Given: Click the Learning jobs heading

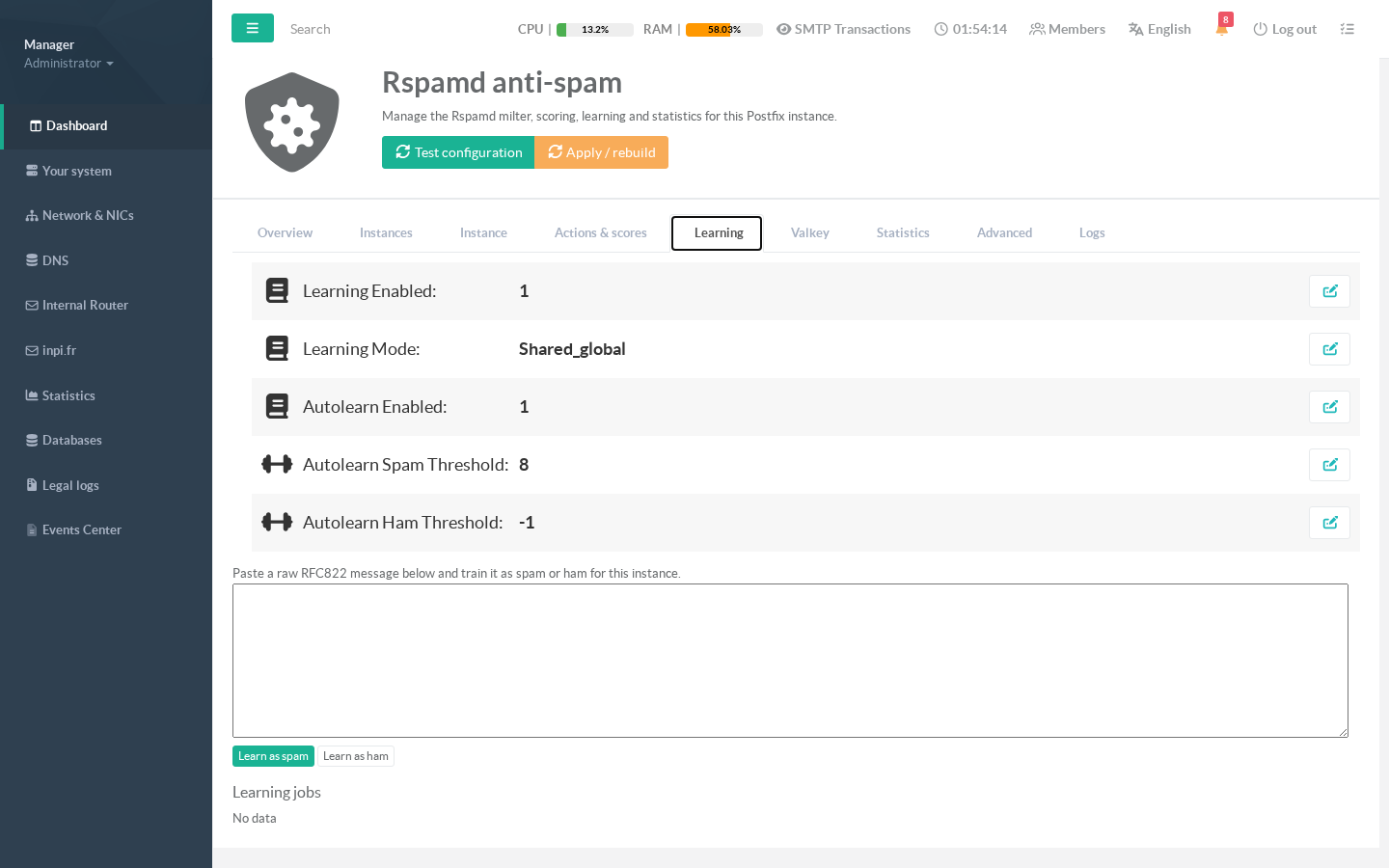Looking at the screenshot, I should pyautogui.click(x=277, y=792).
